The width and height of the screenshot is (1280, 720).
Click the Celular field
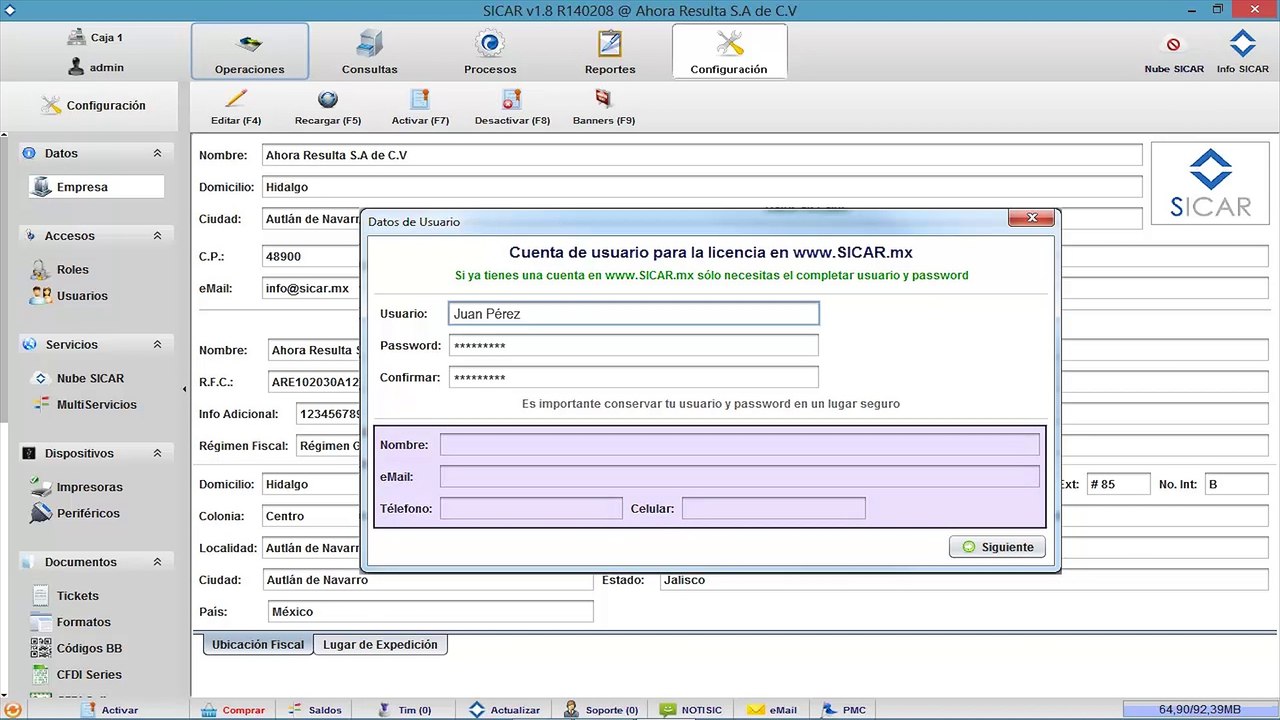[773, 509]
